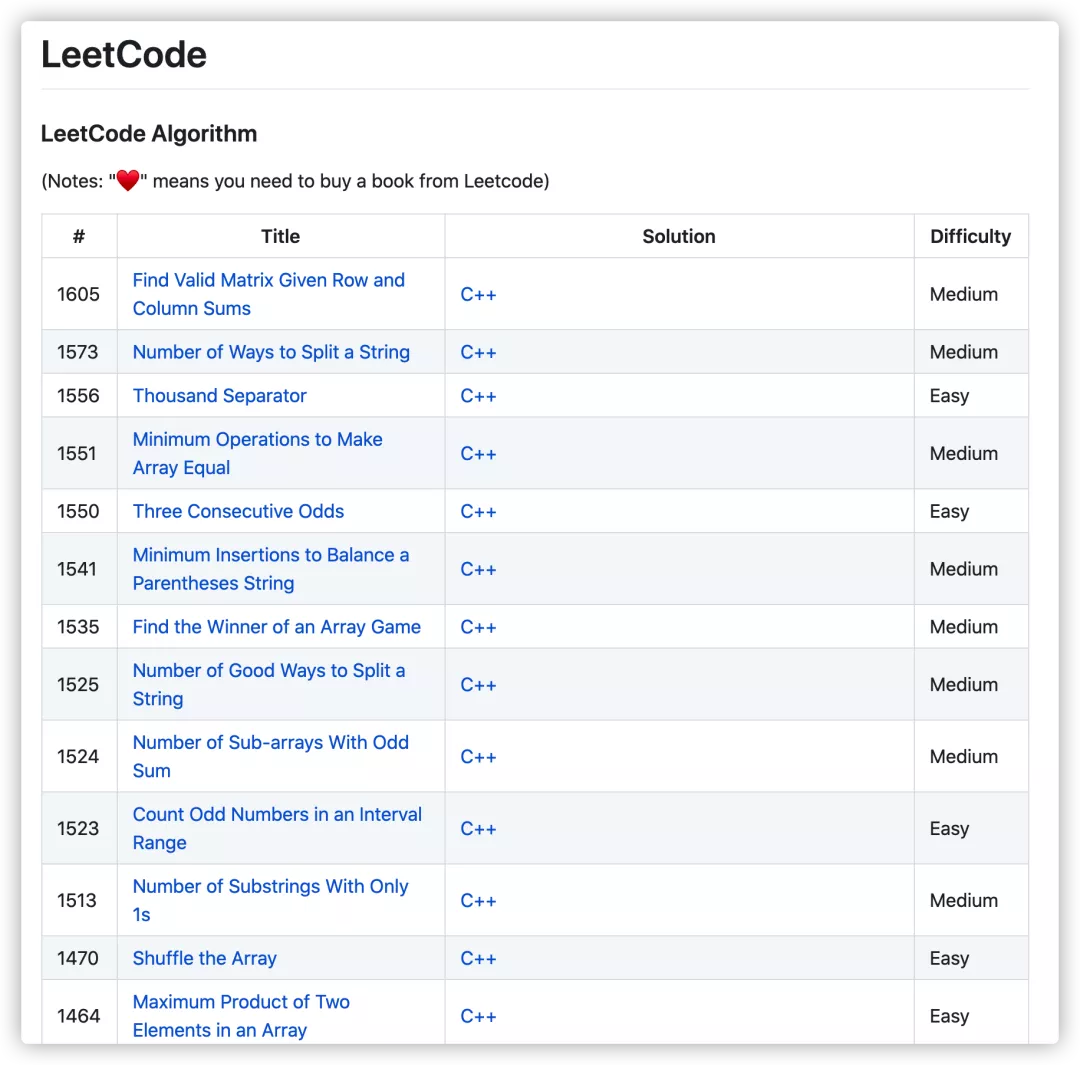Open C++ solution for Three Consecutive Odds
1080x1065 pixels.
tap(478, 511)
